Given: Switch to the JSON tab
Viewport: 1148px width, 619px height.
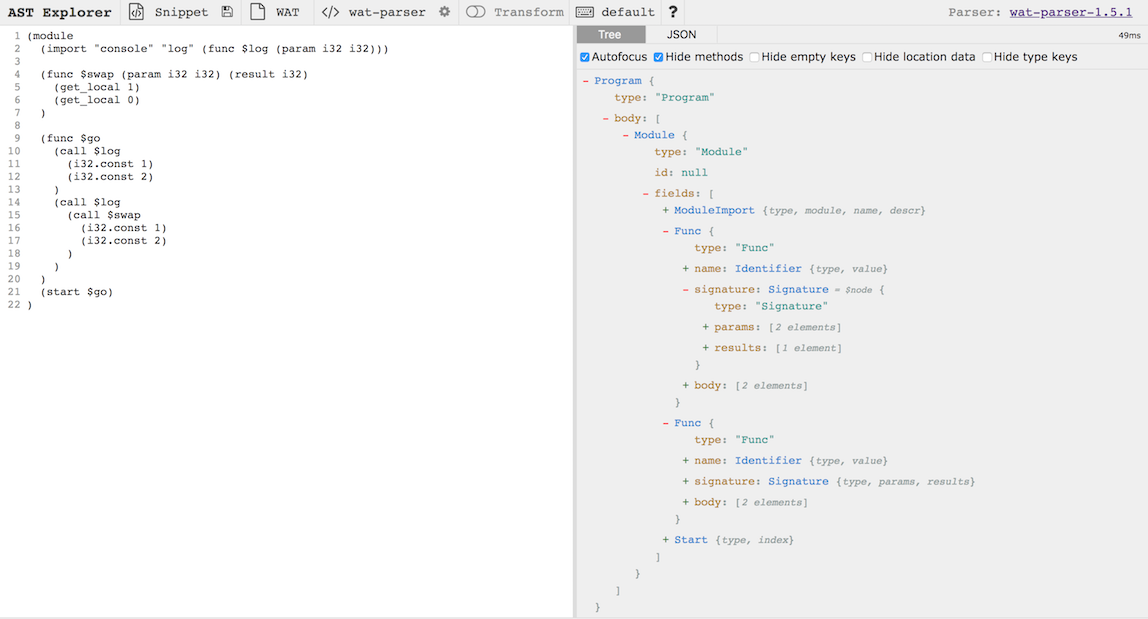Looking at the screenshot, I should pyautogui.click(x=681, y=35).
